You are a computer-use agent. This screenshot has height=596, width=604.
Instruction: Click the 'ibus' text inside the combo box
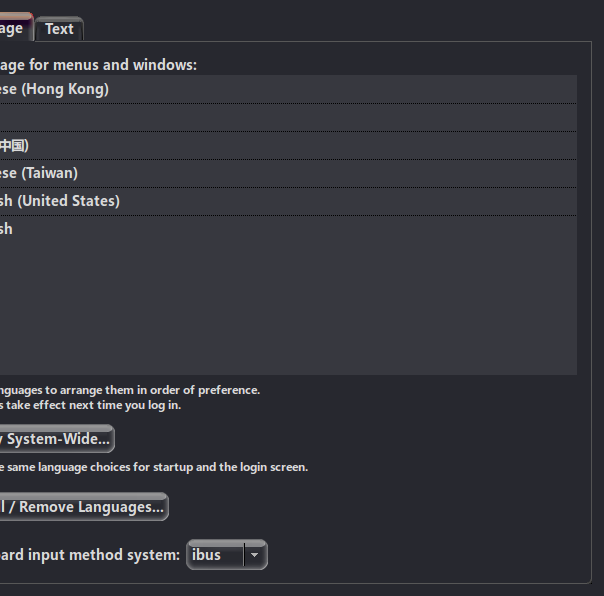click(x=206, y=555)
